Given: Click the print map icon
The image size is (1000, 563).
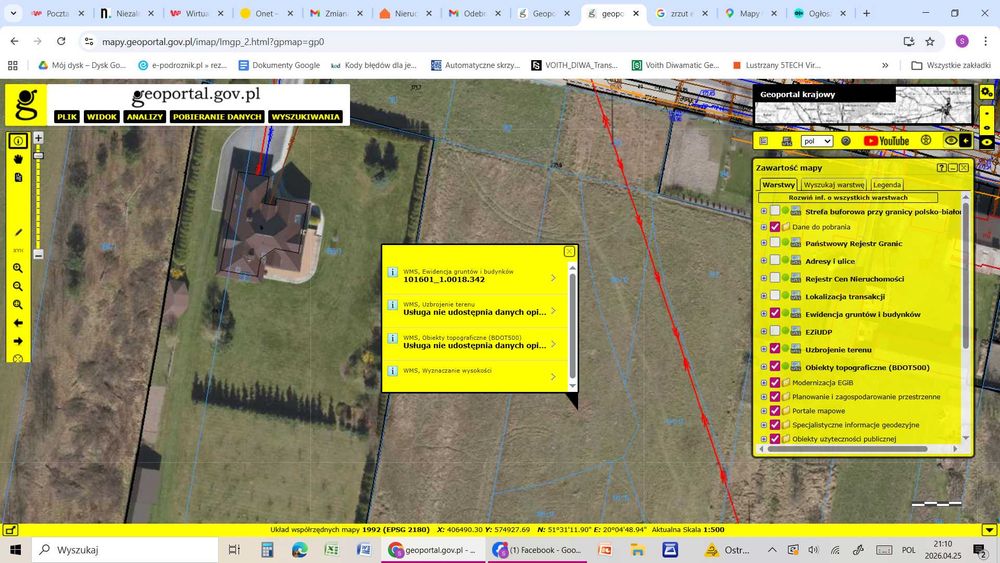Looking at the screenshot, I should pyautogui.click(x=786, y=141).
